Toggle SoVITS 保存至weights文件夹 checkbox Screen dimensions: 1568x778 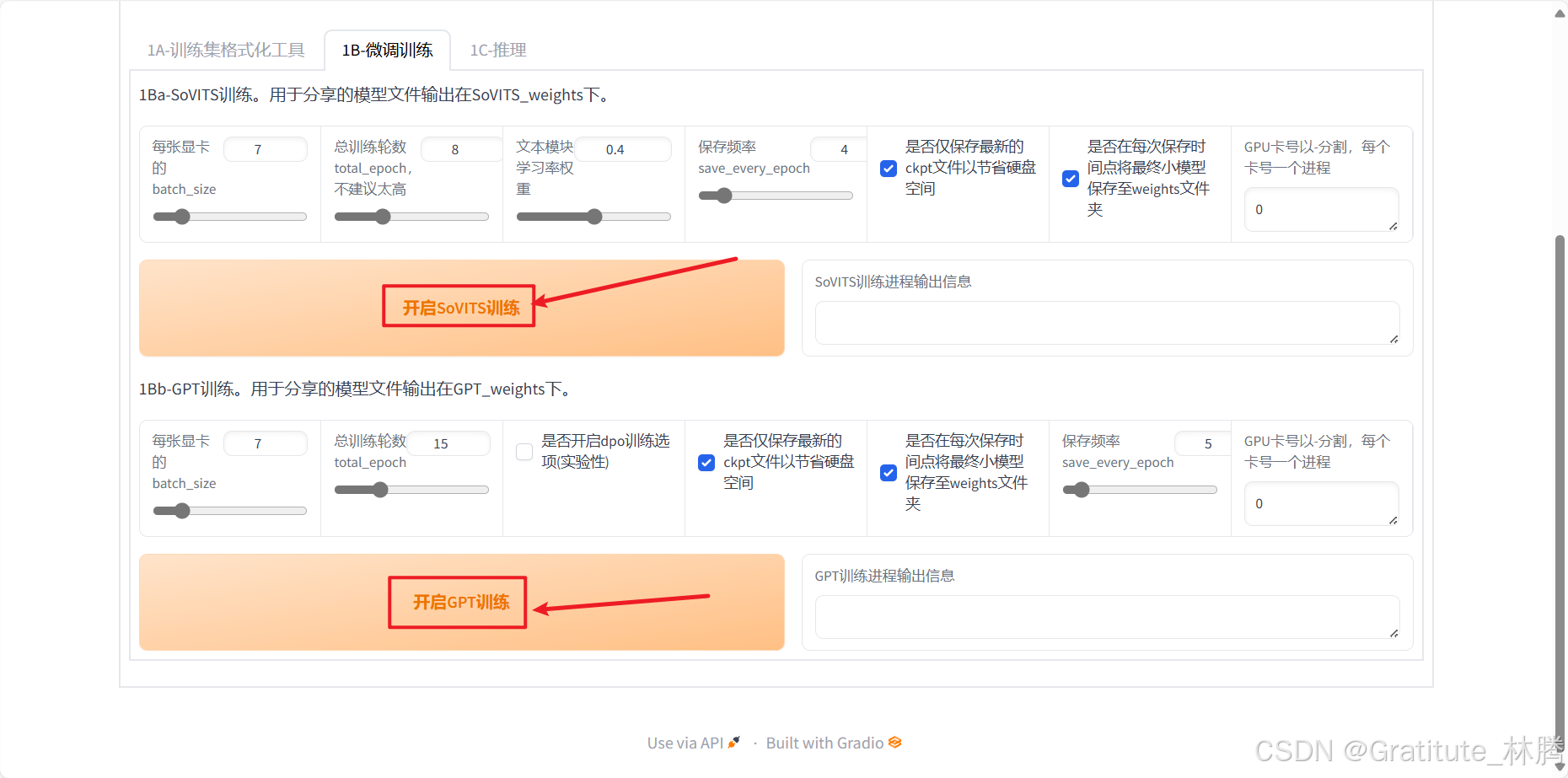[1071, 178]
